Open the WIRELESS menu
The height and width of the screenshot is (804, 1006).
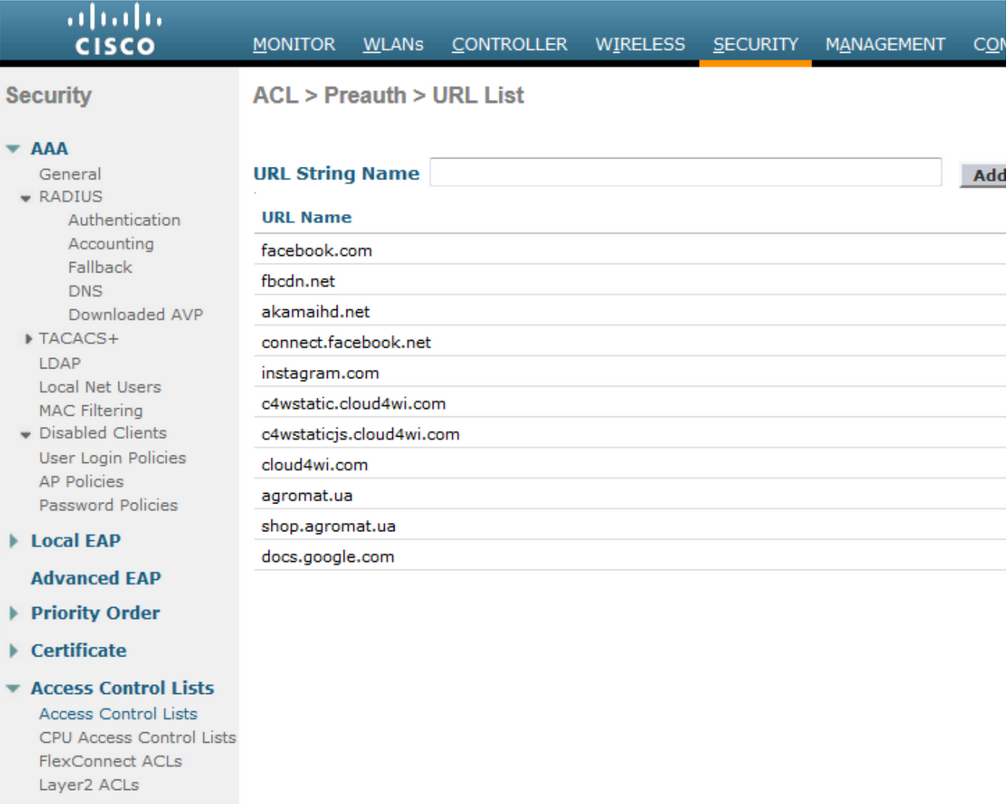640,44
